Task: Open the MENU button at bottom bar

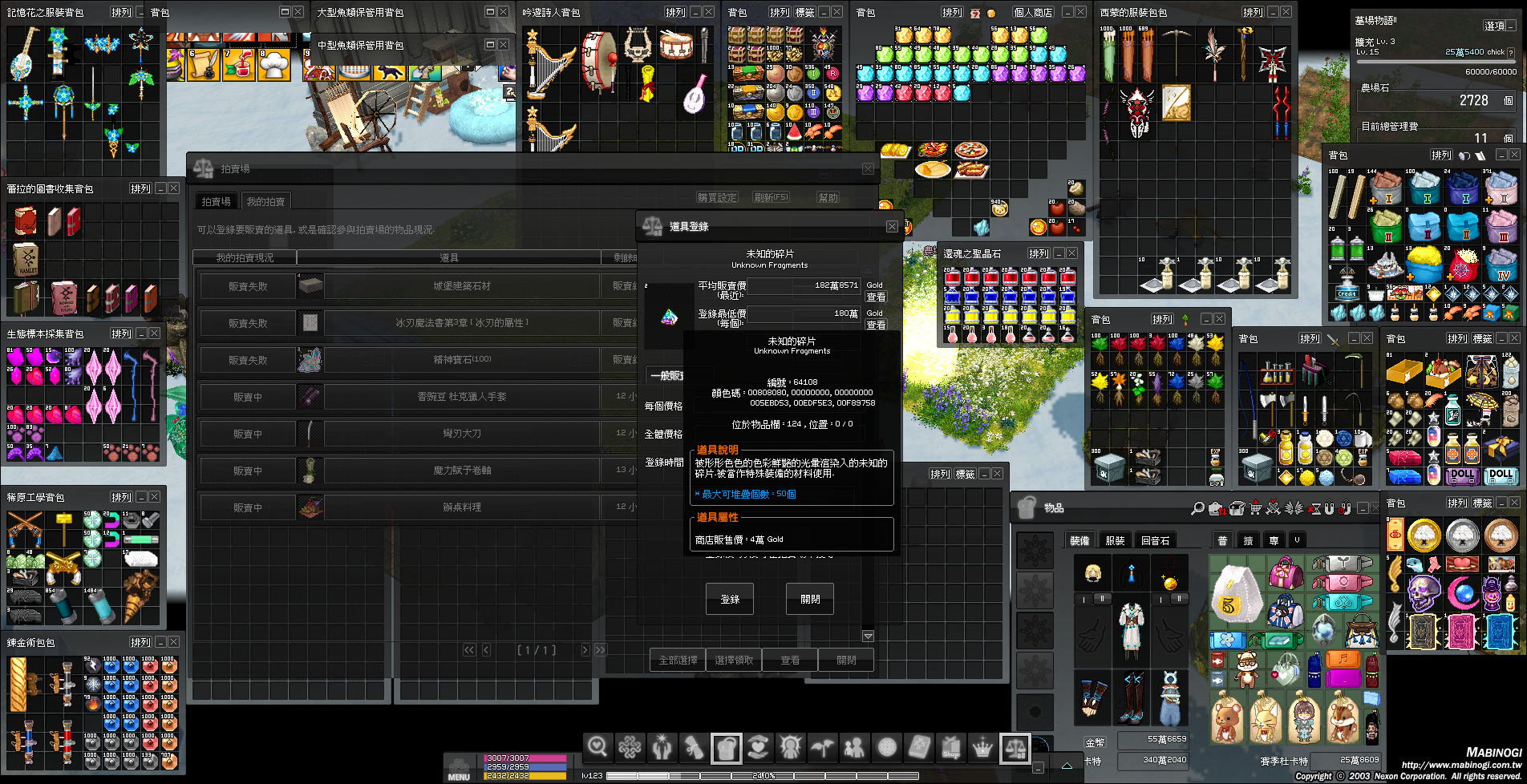Action: (x=459, y=770)
